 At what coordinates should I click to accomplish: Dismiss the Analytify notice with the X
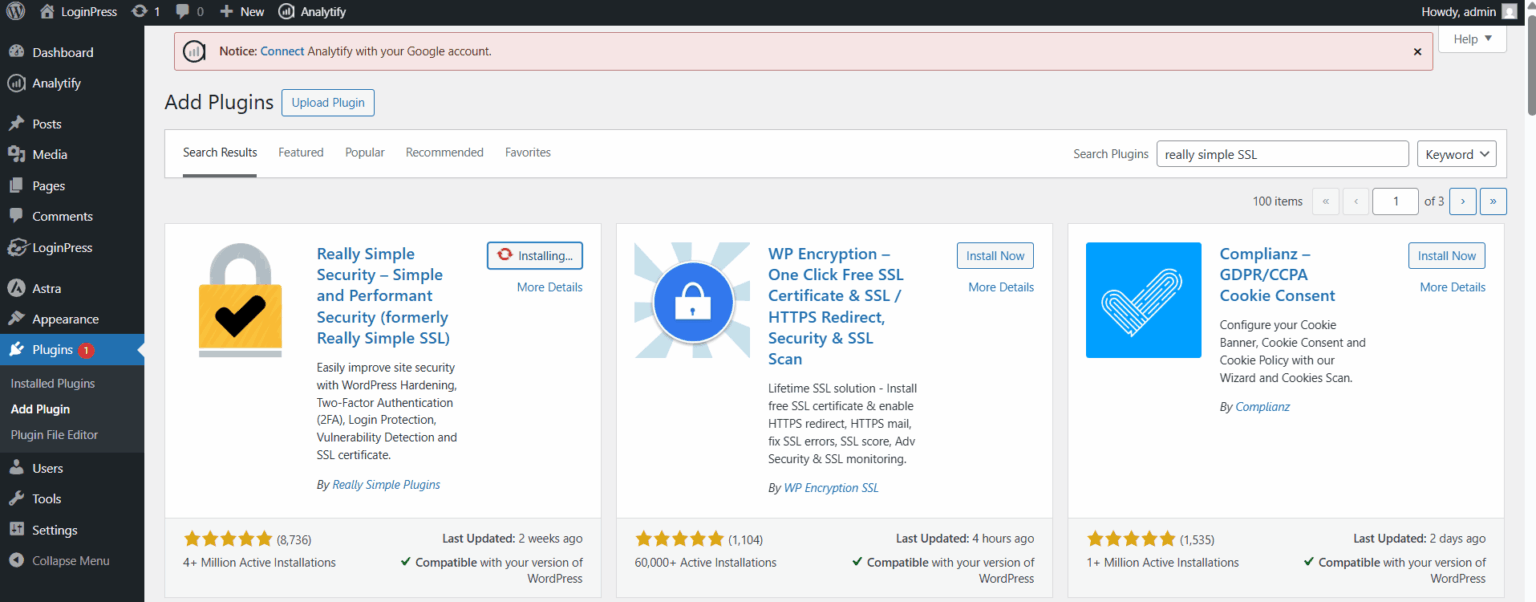(1417, 51)
